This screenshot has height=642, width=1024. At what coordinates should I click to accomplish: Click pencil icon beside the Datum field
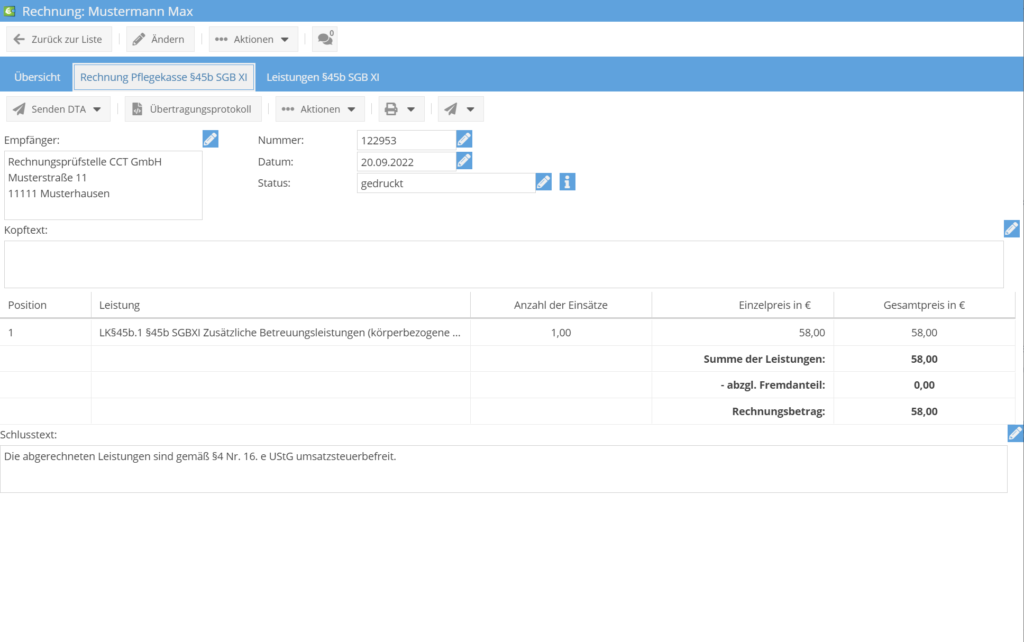pos(464,160)
